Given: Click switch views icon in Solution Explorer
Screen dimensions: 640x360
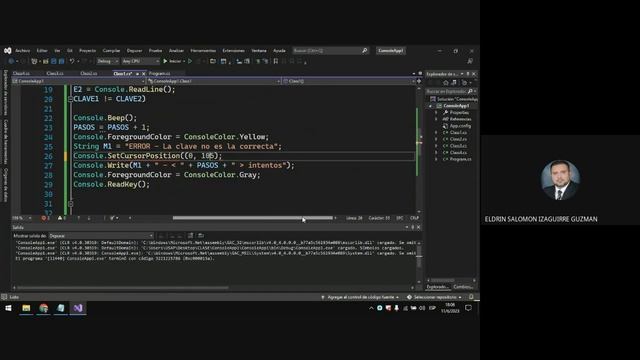Looking at the screenshot, I should point(454,82).
